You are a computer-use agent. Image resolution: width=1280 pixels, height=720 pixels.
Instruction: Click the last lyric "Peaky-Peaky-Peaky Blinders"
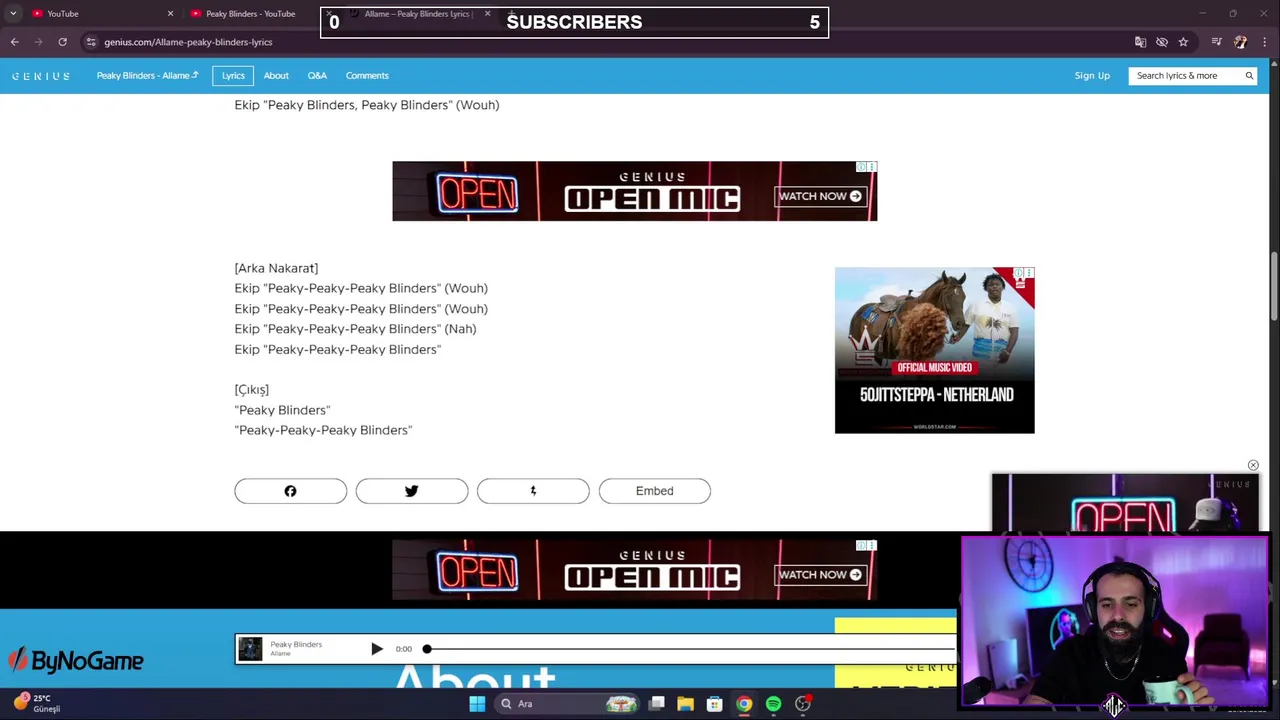click(323, 430)
